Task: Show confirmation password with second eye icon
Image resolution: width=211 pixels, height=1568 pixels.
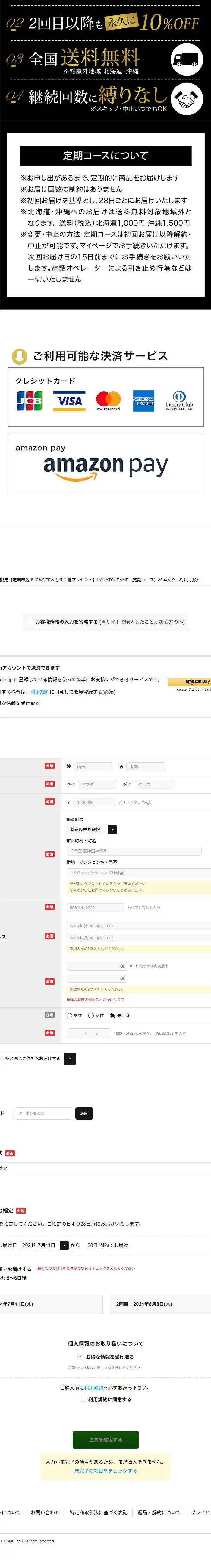Action: point(122,978)
